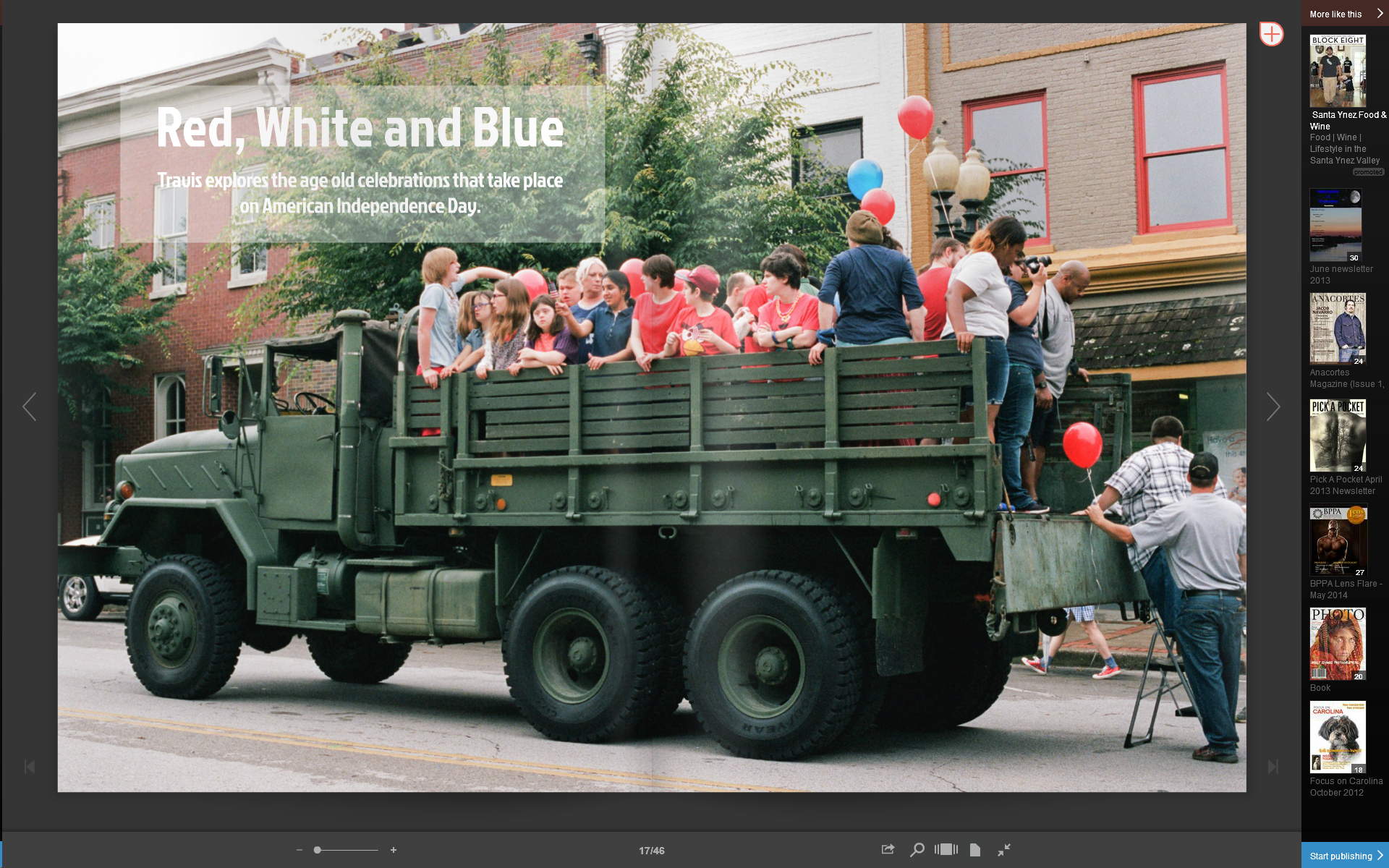Zoom in with the plus button

coord(394,850)
